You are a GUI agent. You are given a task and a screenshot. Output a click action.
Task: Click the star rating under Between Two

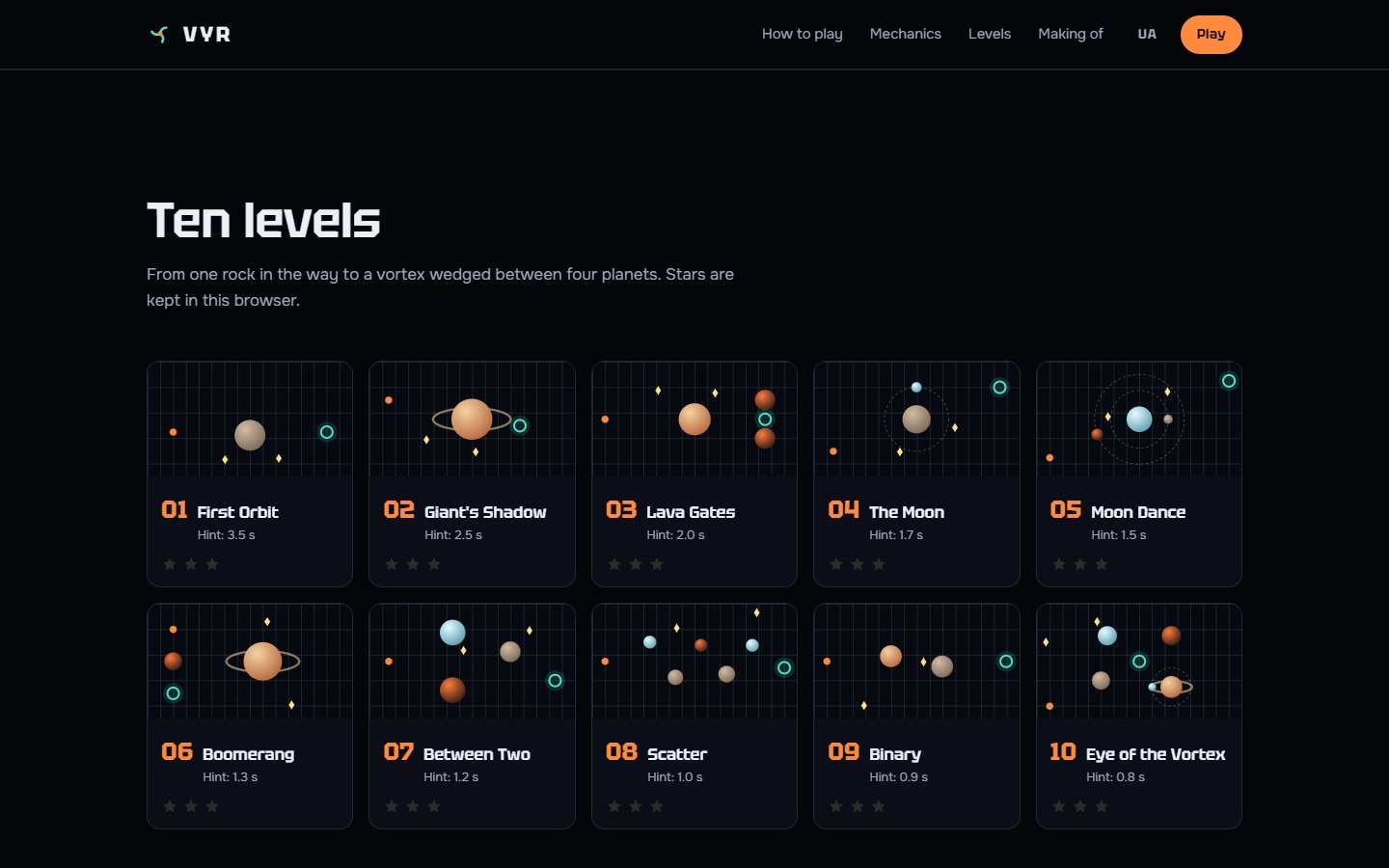[x=413, y=806]
